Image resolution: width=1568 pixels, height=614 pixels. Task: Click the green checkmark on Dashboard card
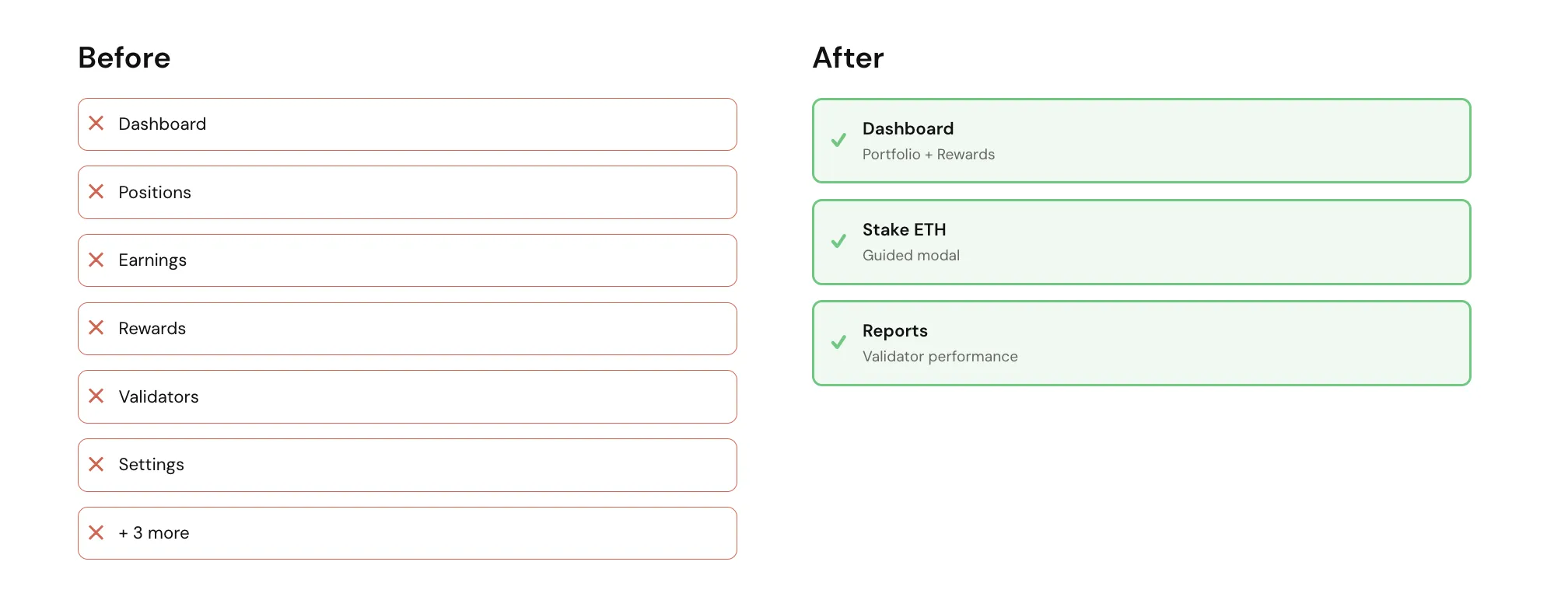click(838, 141)
